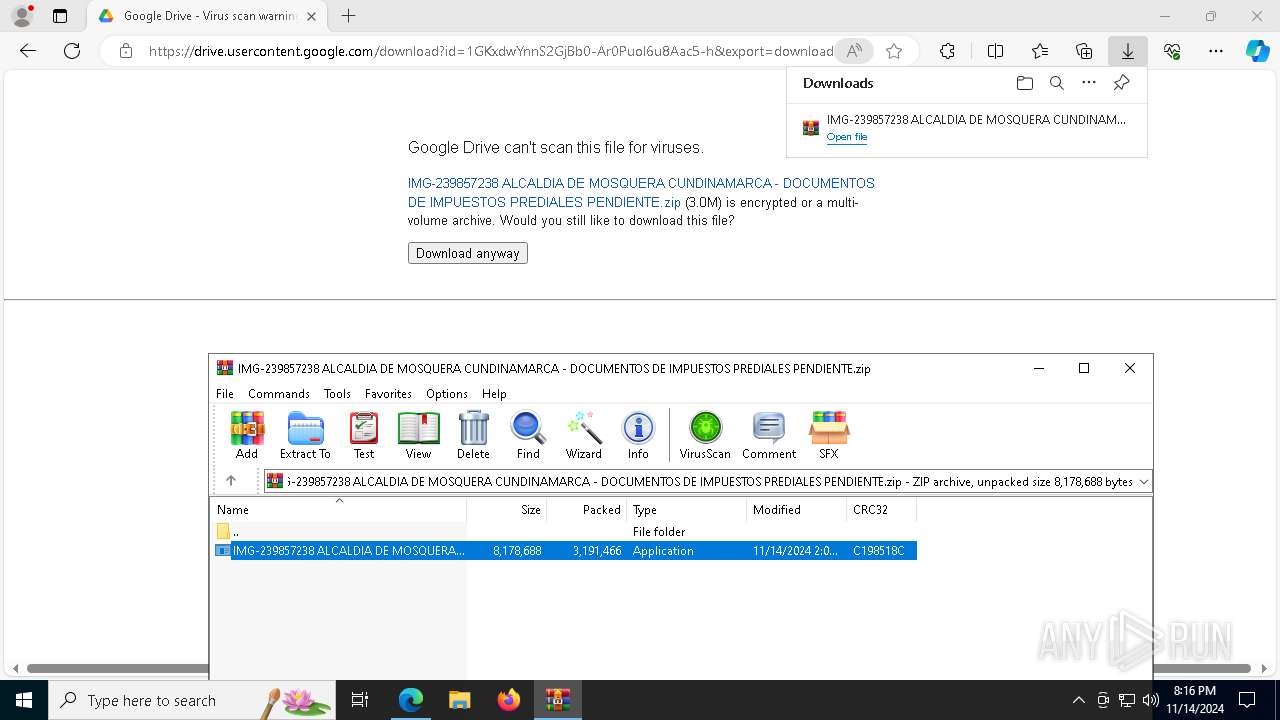Select the parent folder '..' row
Image resolution: width=1280 pixels, height=720 pixels.
(x=565, y=532)
